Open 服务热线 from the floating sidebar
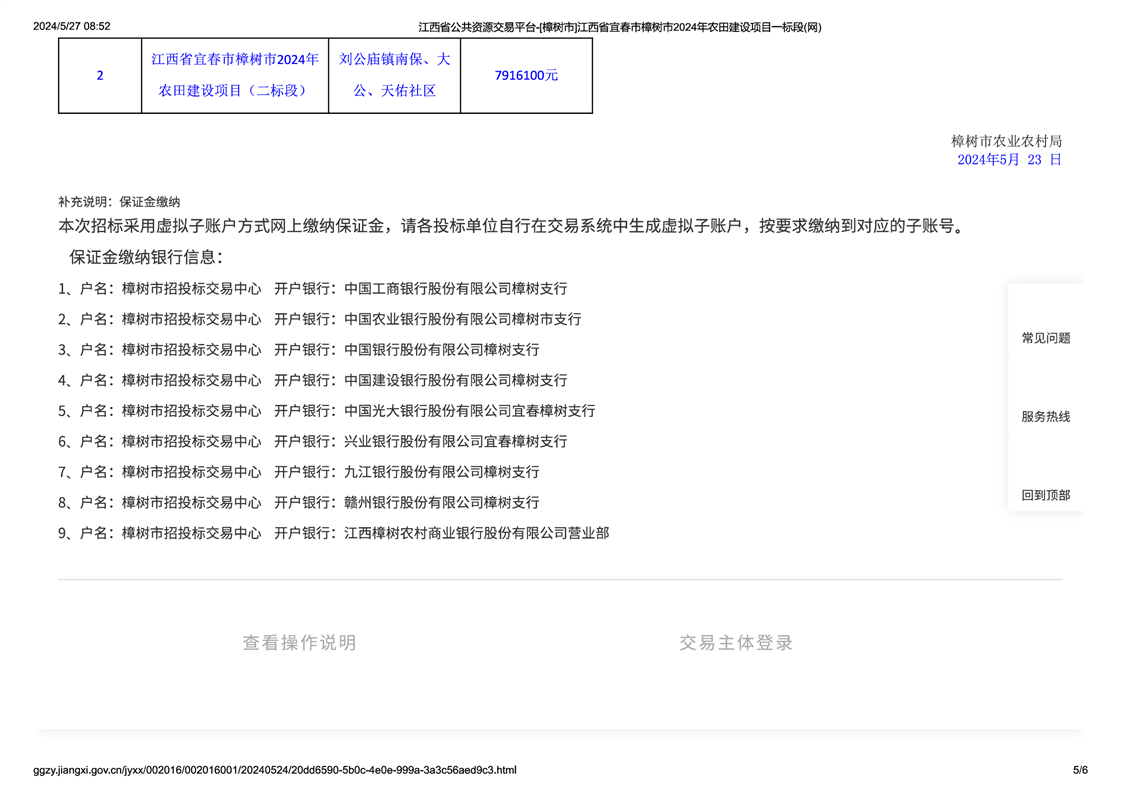Image resolution: width=1122 pixels, height=793 pixels. 1045,416
